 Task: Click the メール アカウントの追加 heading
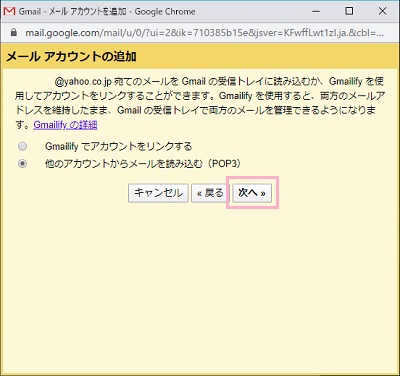click(x=71, y=56)
